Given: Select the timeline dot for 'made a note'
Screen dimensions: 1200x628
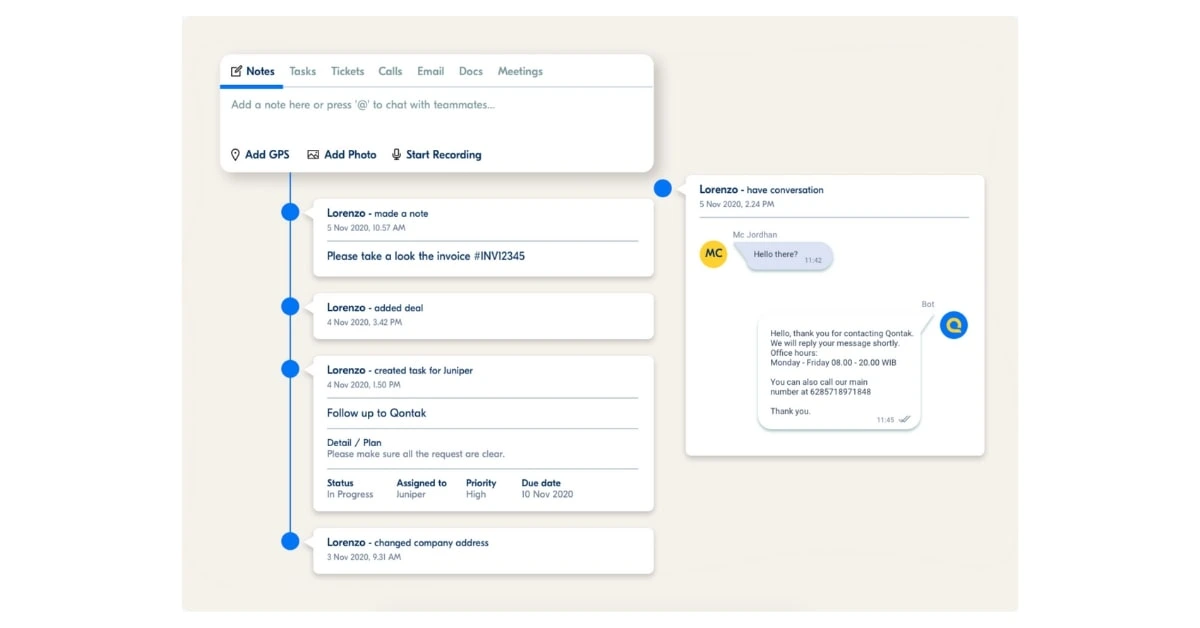Looking at the screenshot, I should (290, 212).
